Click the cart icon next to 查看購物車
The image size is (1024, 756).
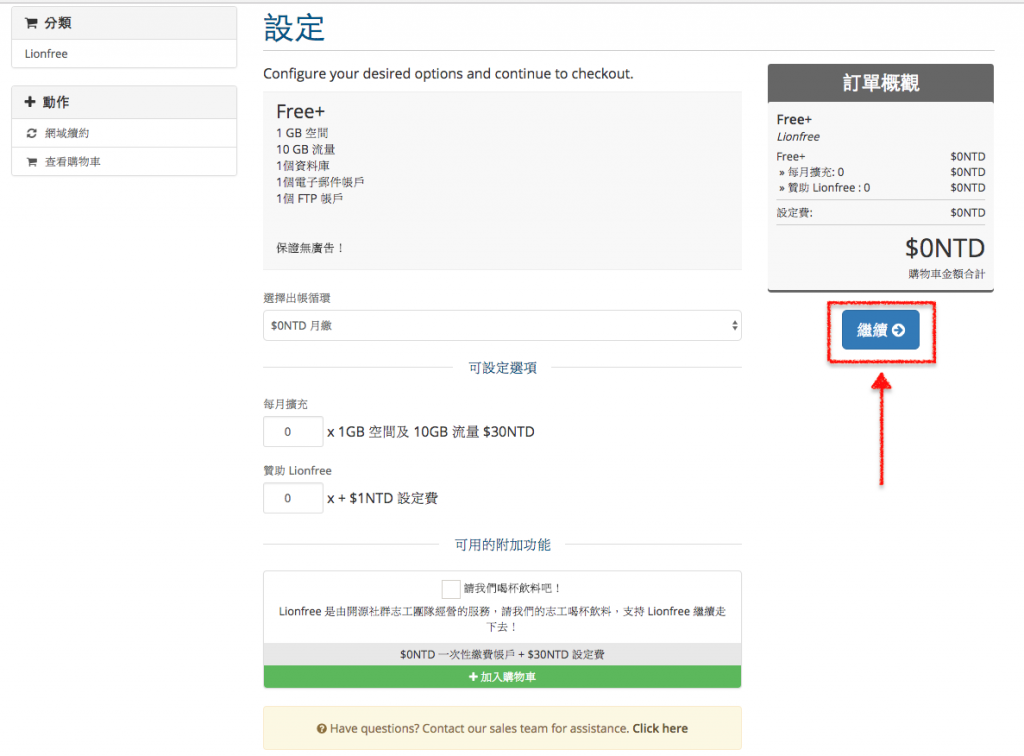click(x=31, y=162)
